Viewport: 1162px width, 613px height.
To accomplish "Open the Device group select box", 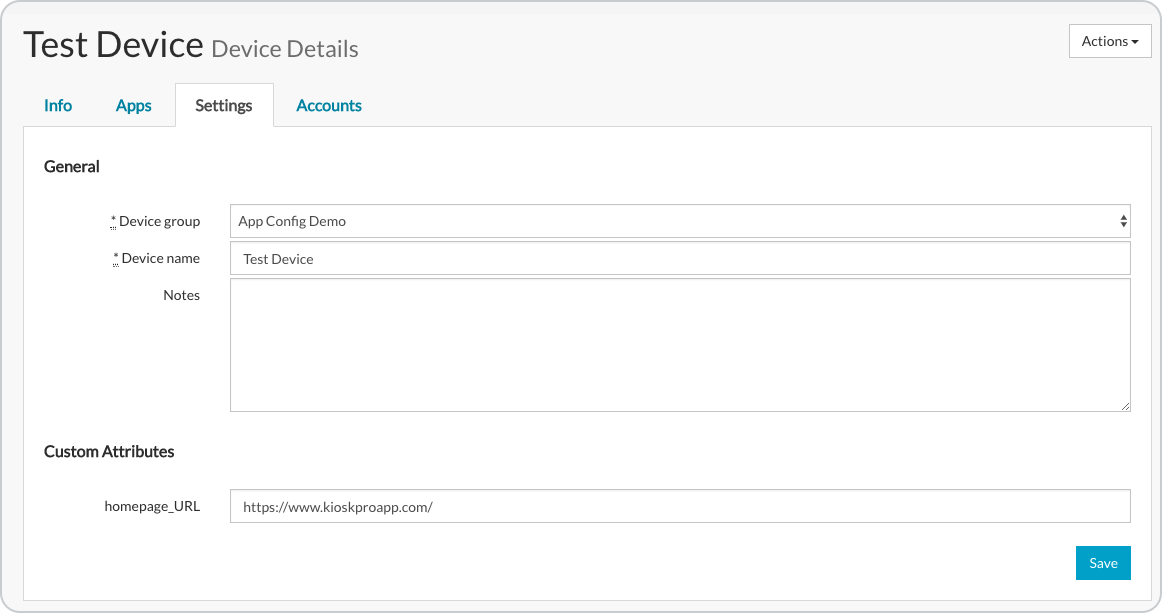I will point(680,221).
